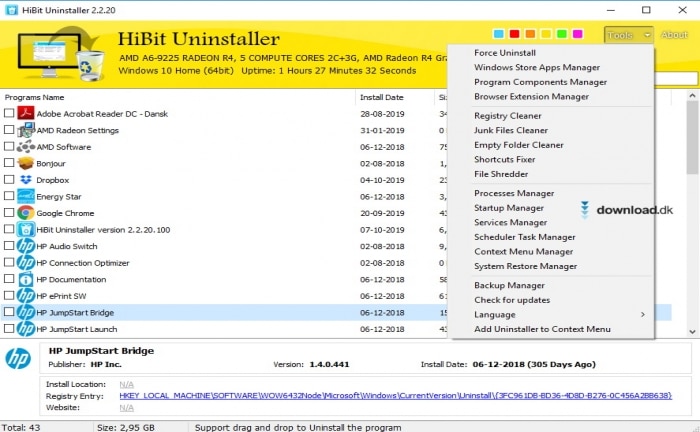The height and width of the screenshot is (432, 700).
Task: Sort by Programs Name column header
Action: [x=34, y=97]
